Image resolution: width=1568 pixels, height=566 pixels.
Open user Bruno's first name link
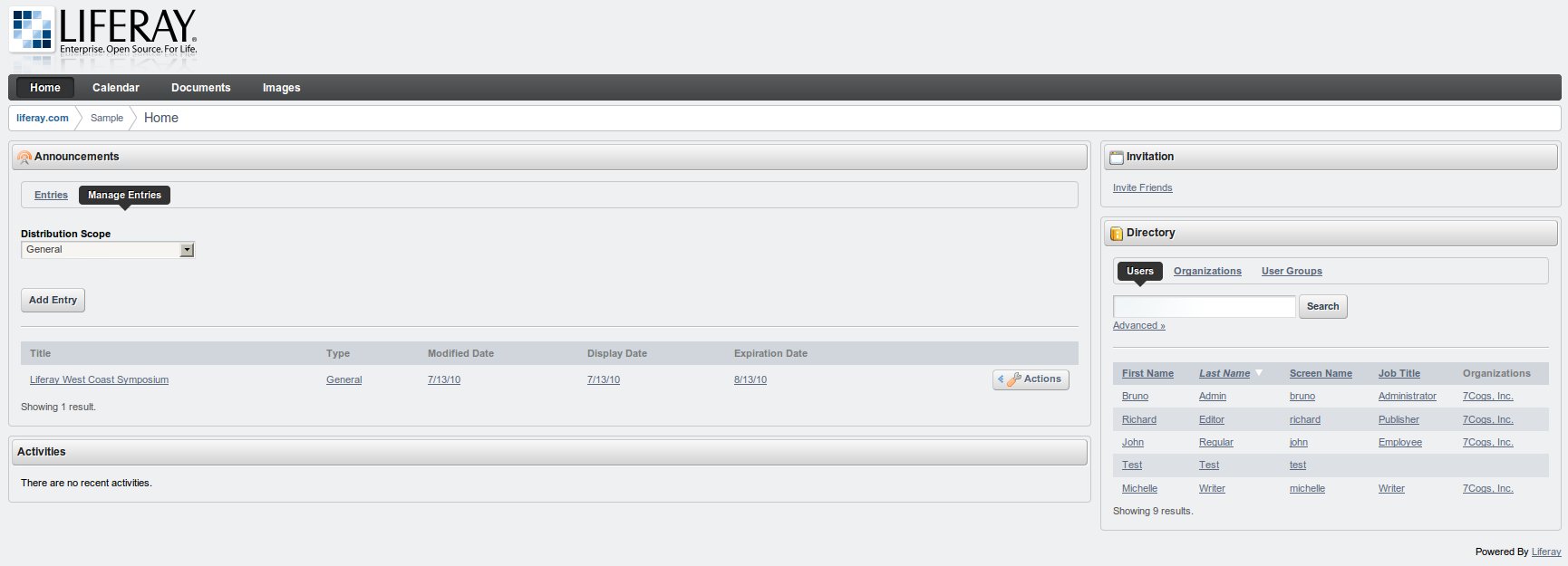(x=1135, y=397)
